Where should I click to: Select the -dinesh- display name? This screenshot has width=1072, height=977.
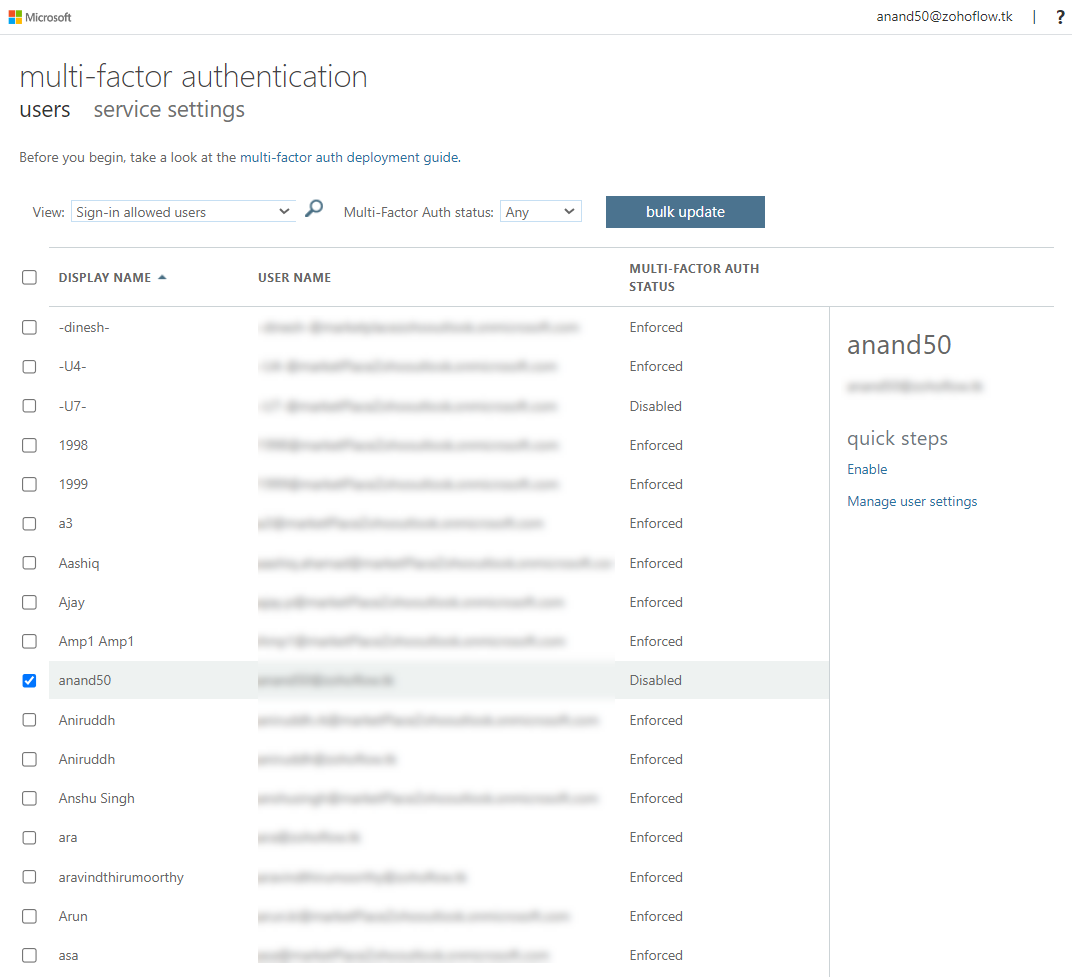point(84,327)
